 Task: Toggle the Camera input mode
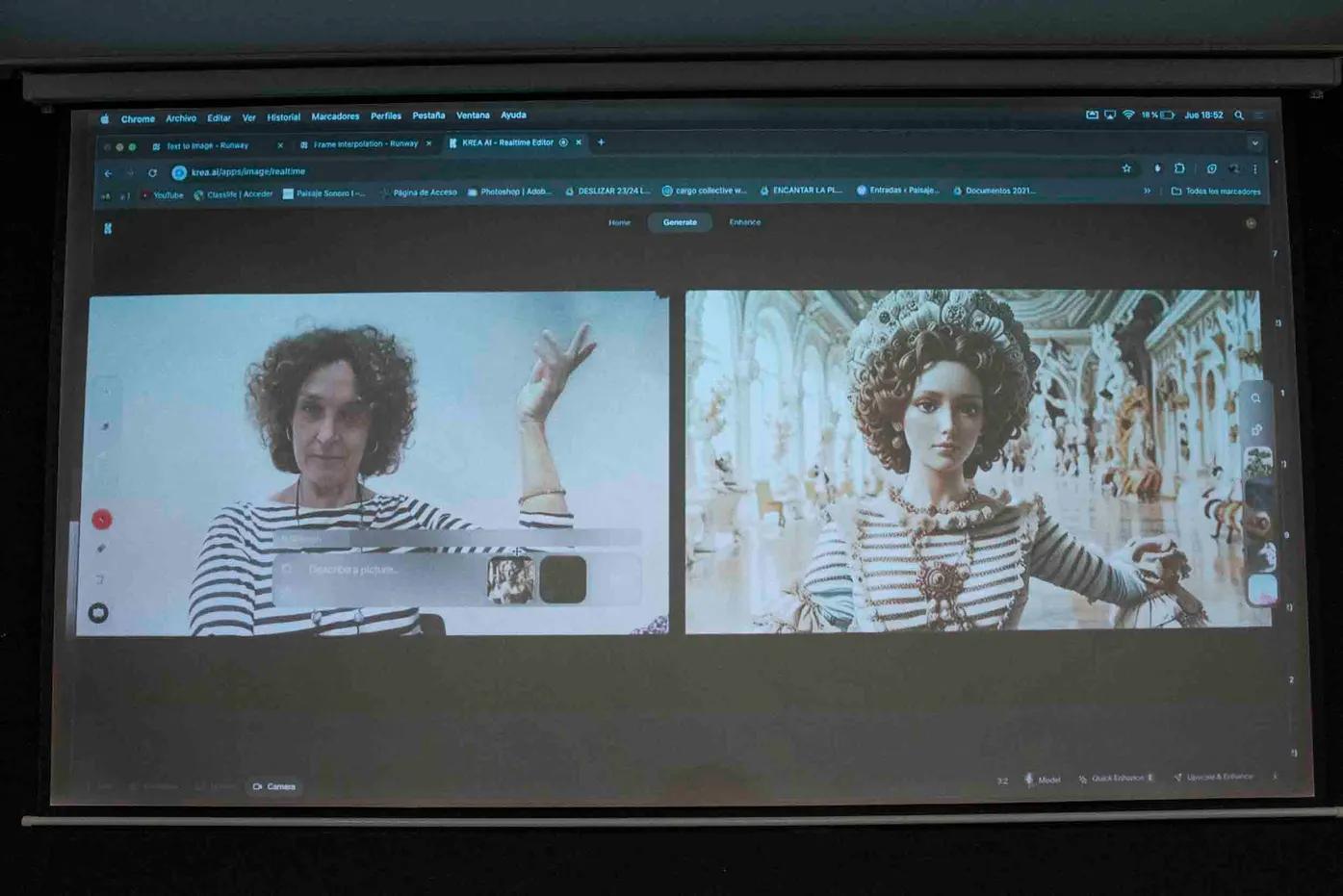274,786
